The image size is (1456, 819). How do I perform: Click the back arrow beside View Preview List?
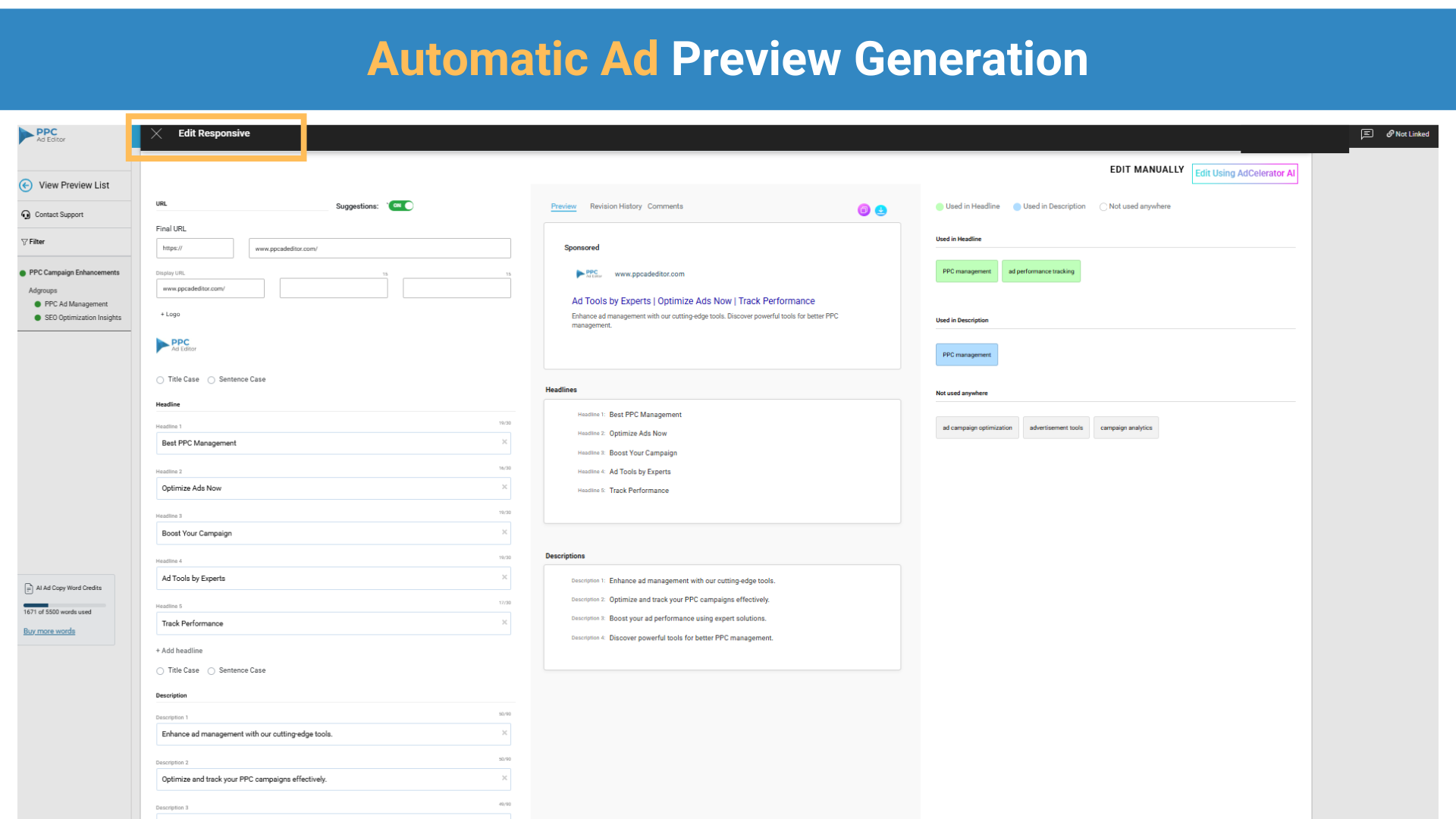tap(26, 185)
